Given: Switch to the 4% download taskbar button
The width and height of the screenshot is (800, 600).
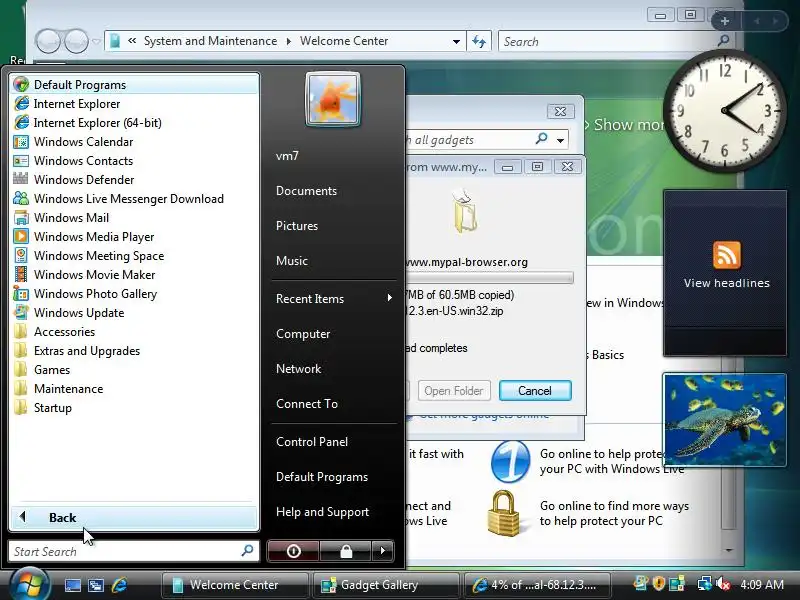Looking at the screenshot, I should [537, 585].
